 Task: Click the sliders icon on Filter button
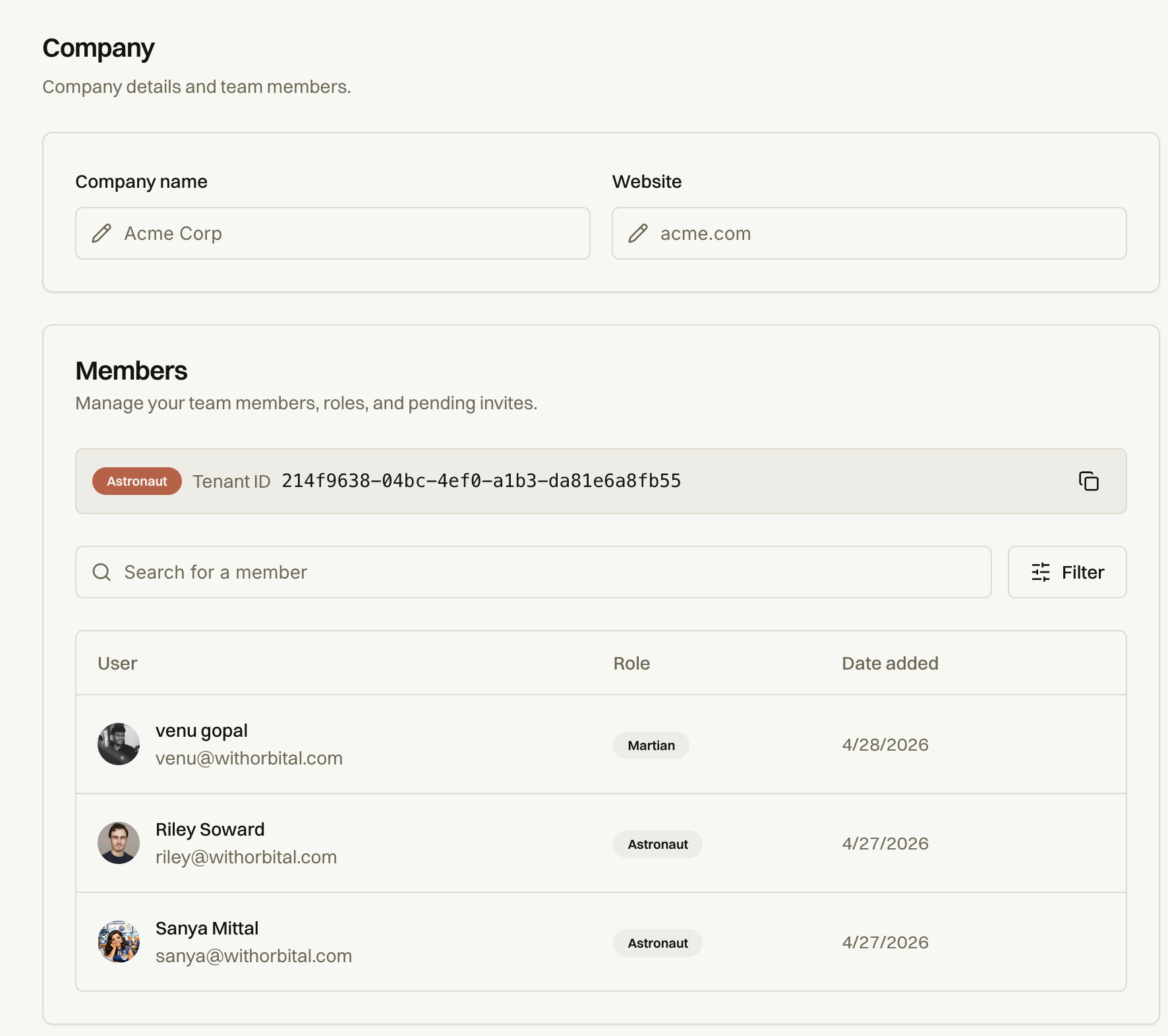(x=1041, y=572)
